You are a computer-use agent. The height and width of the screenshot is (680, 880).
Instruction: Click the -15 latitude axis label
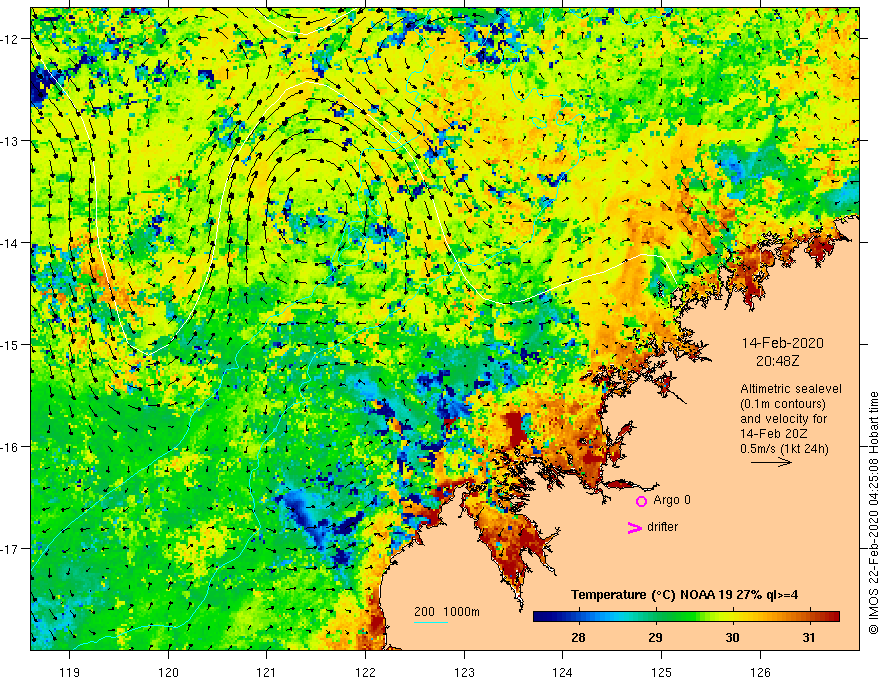[11, 344]
